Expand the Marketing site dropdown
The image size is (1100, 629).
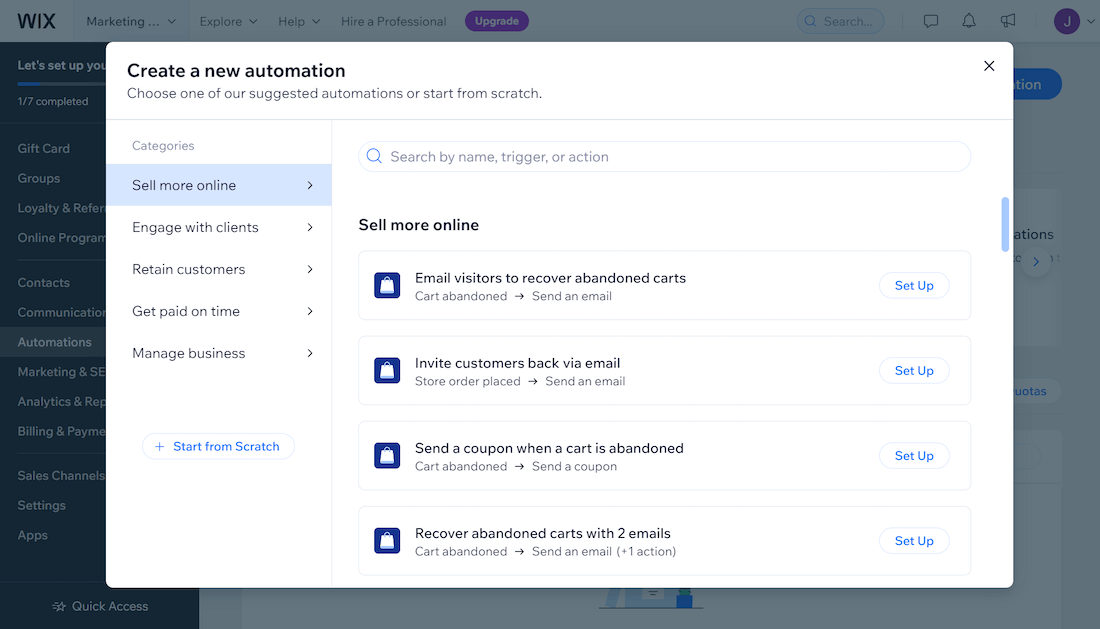click(130, 21)
